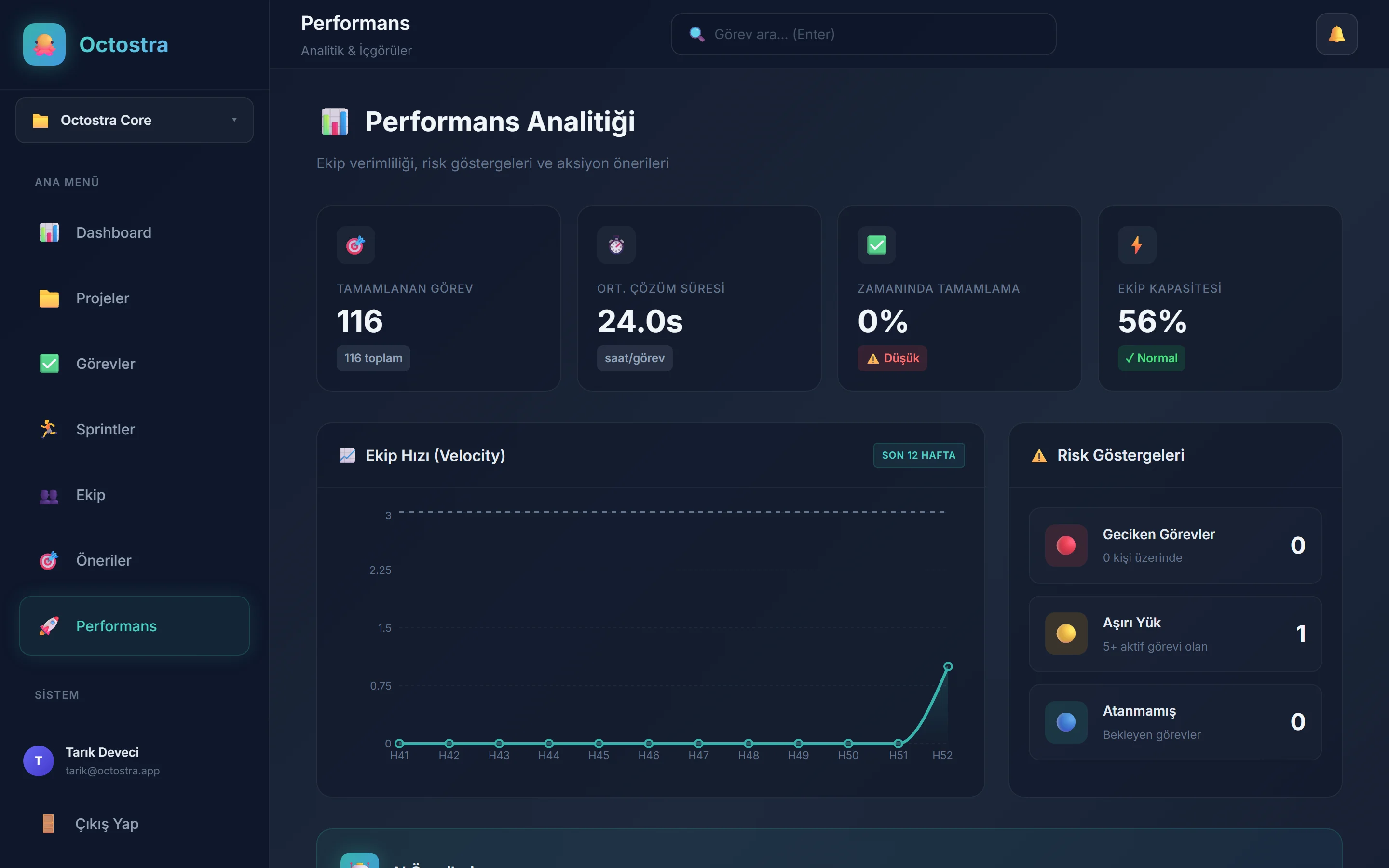Open Öneriler from main menu

134,560
